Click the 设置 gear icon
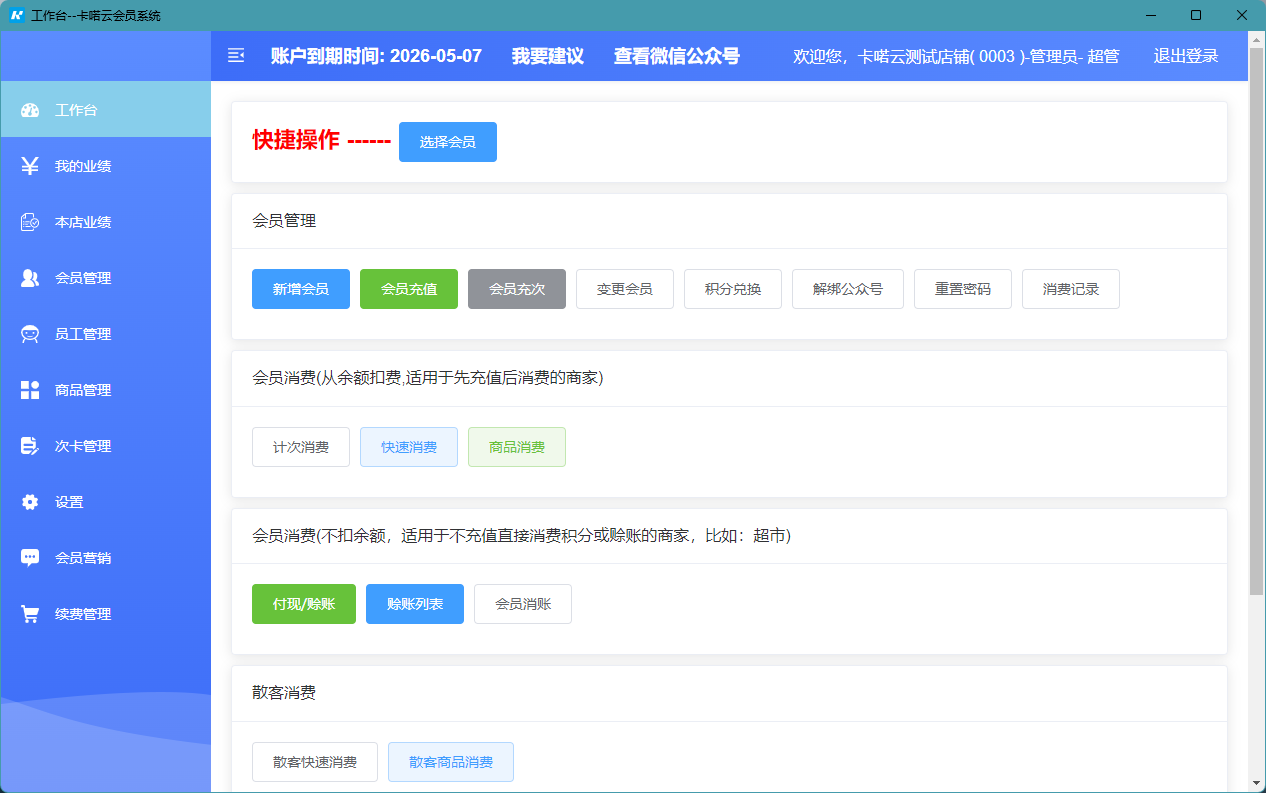 click(x=30, y=502)
